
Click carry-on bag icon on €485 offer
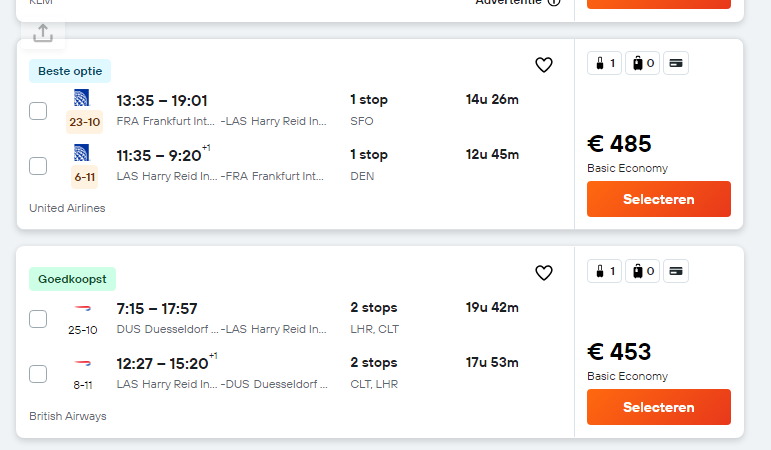(605, 63)
